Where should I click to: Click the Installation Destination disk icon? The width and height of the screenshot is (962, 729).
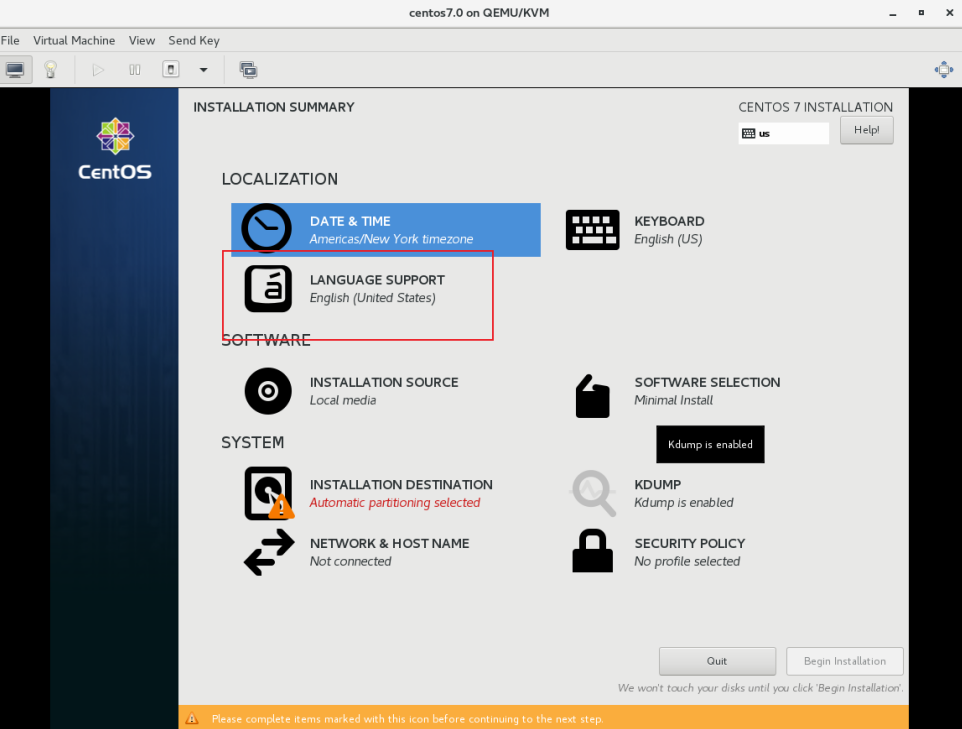269,493
